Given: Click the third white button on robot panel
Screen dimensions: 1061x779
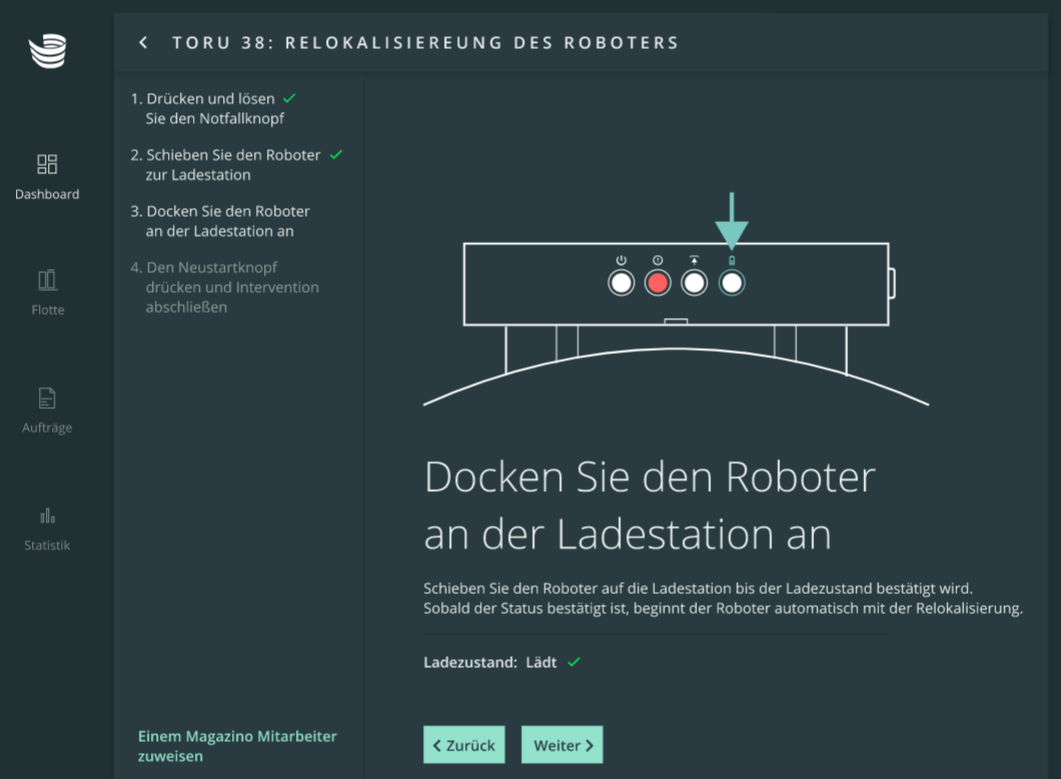Looking at the screenshot, I should pos(694,283).
